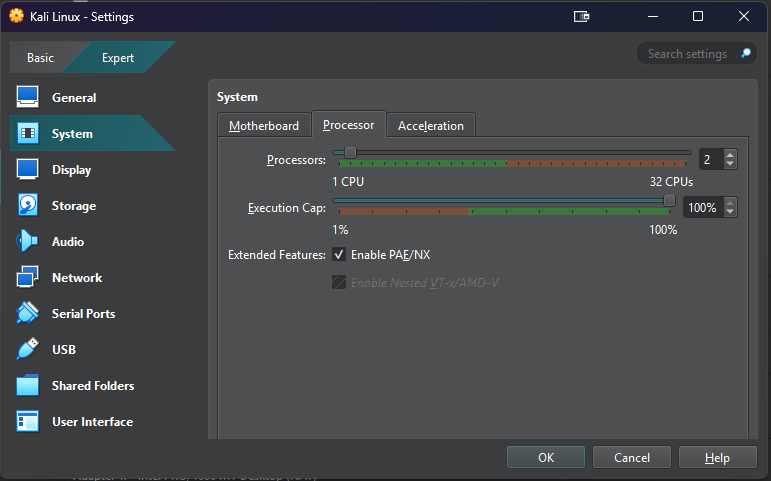Click the Enable PAE/NX label text
Screen dimensions: 771x481
(x=390, y=255)
